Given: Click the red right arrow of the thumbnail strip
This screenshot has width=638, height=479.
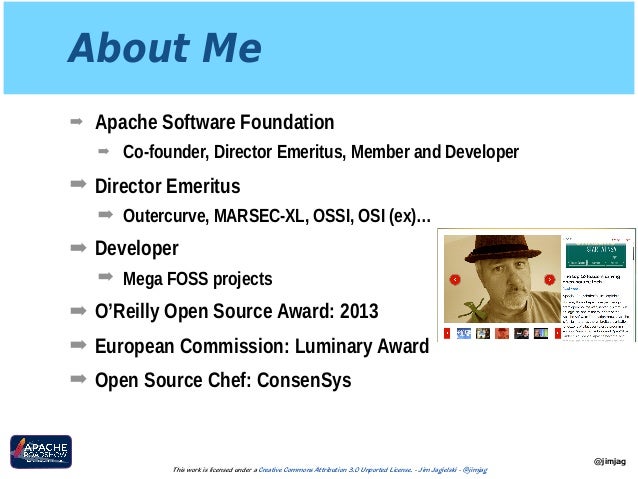Looking at the screenshot, I should tap(558, 333).
